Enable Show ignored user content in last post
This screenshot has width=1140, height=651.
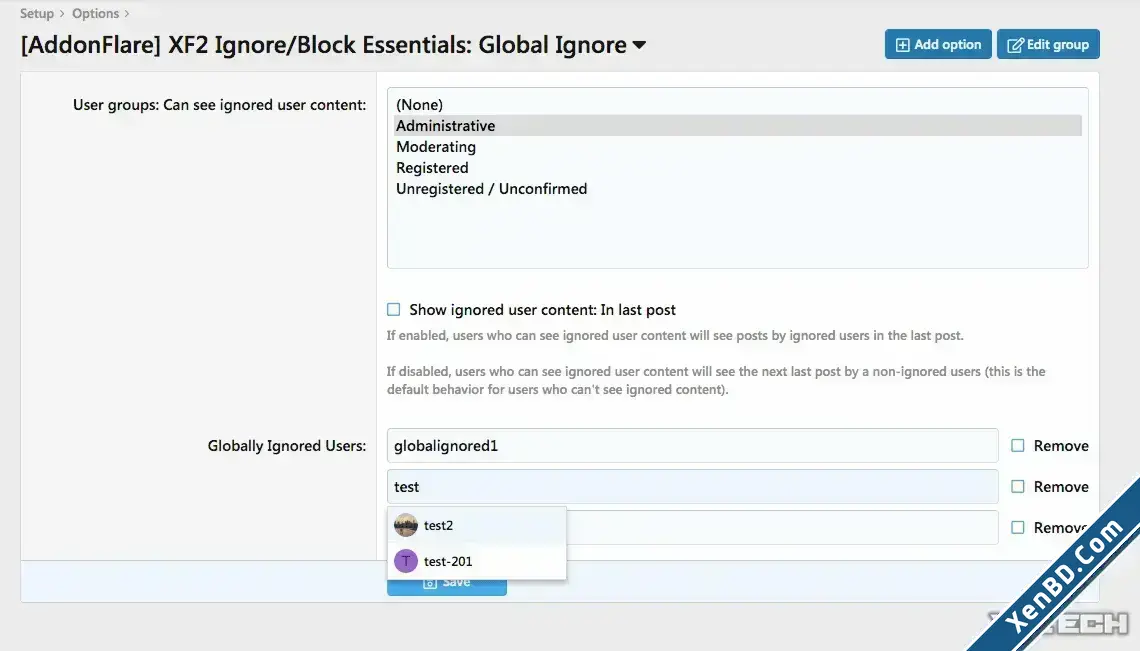click(x=393, y=310)
